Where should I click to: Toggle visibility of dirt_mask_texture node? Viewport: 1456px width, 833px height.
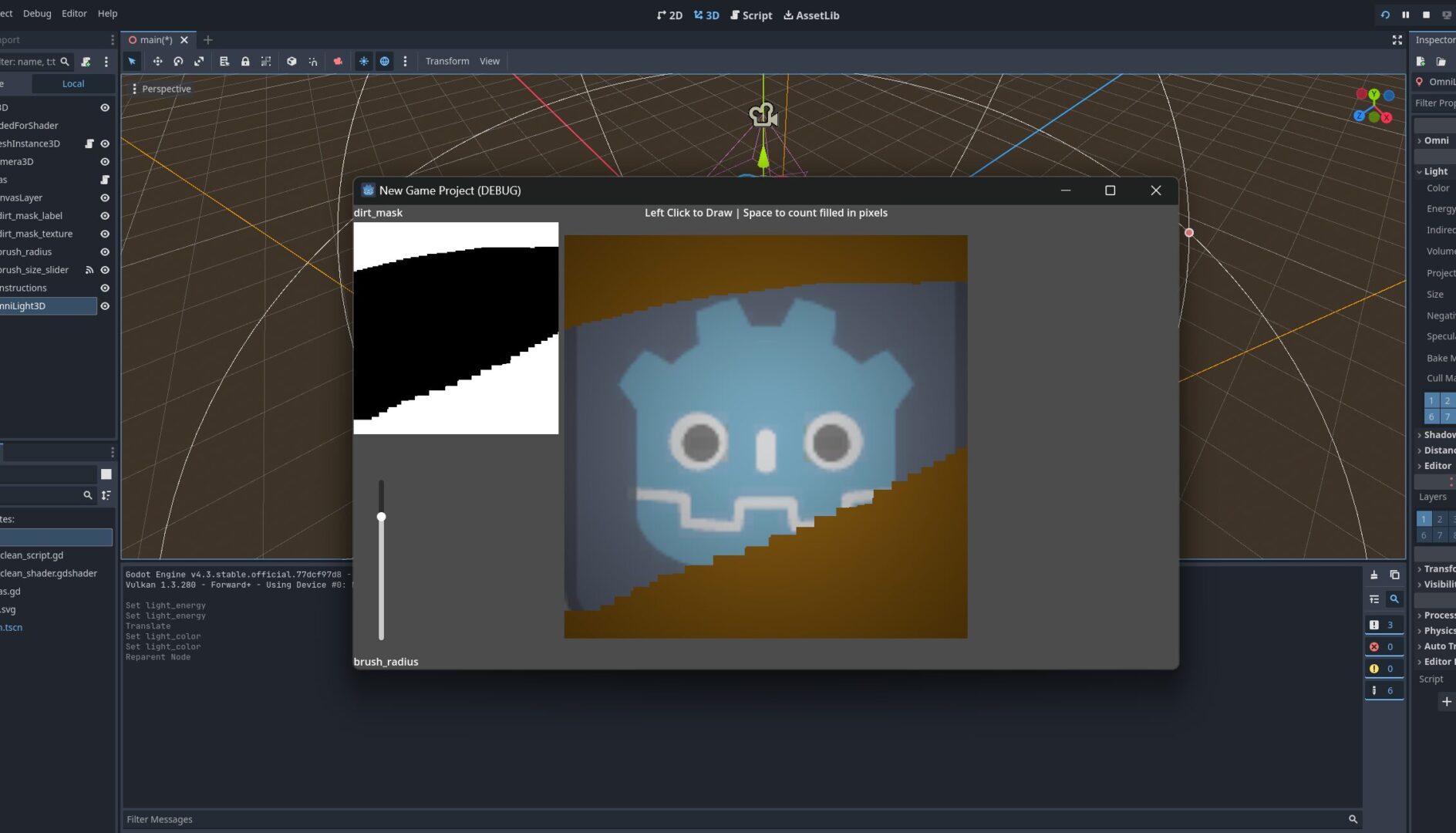pyautogui.click(x=105, y=234)
